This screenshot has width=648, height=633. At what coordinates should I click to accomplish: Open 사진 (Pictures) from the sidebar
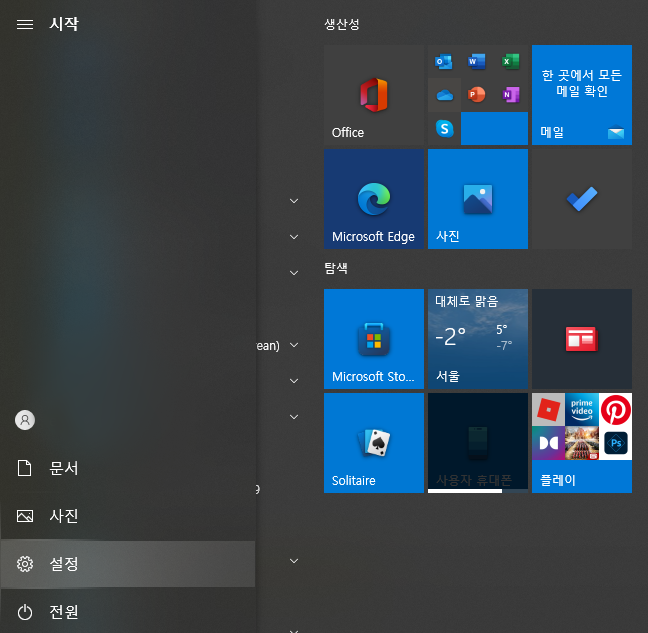pos(128,516)
